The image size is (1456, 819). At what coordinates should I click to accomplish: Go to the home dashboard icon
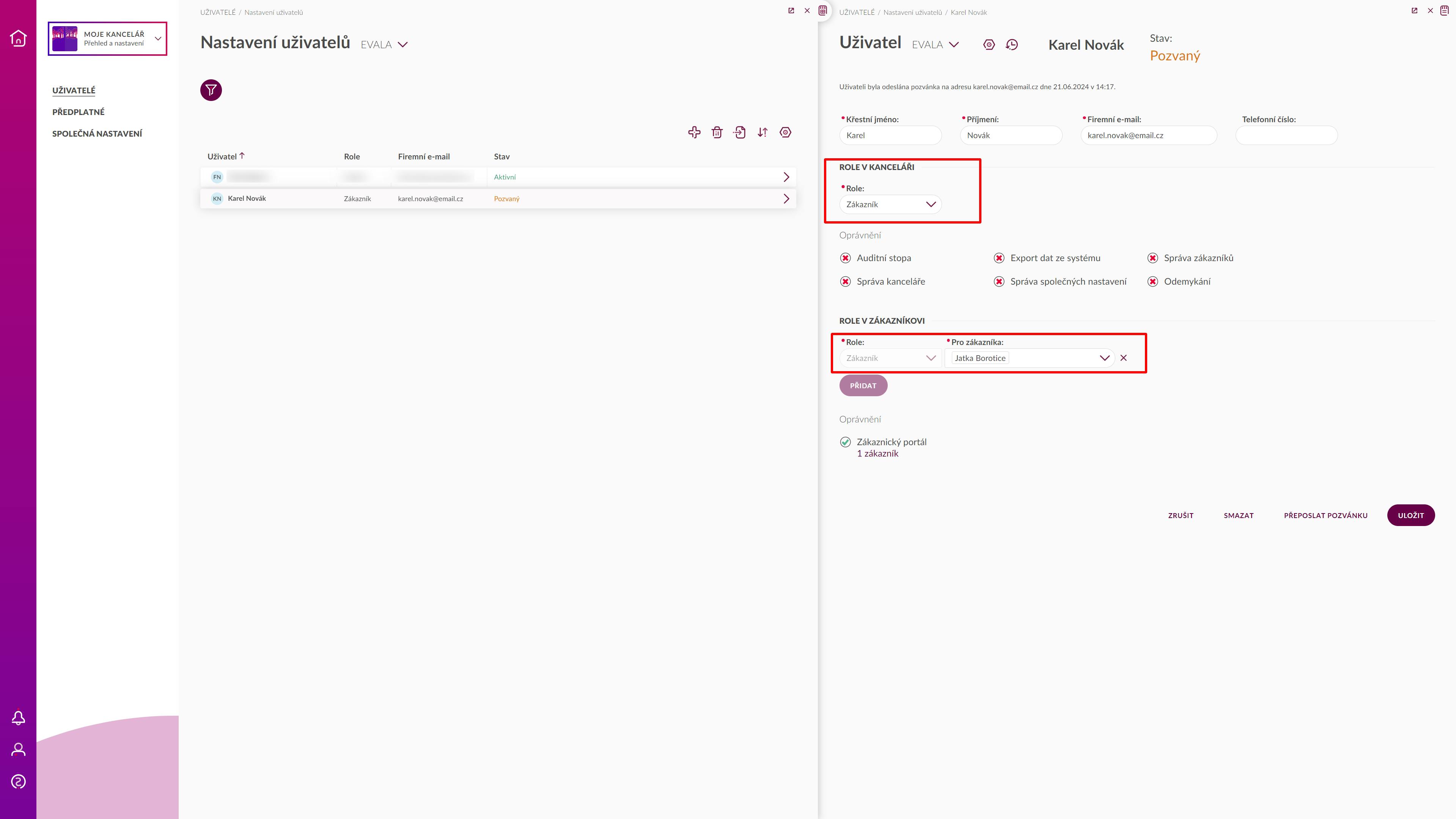pos(18,38)
